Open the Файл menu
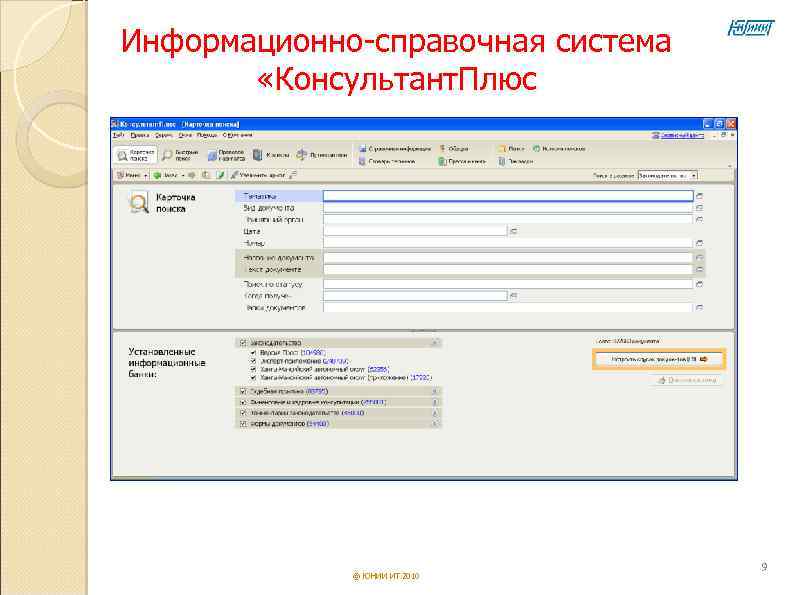The image size is (794, 595). [118, 136]
